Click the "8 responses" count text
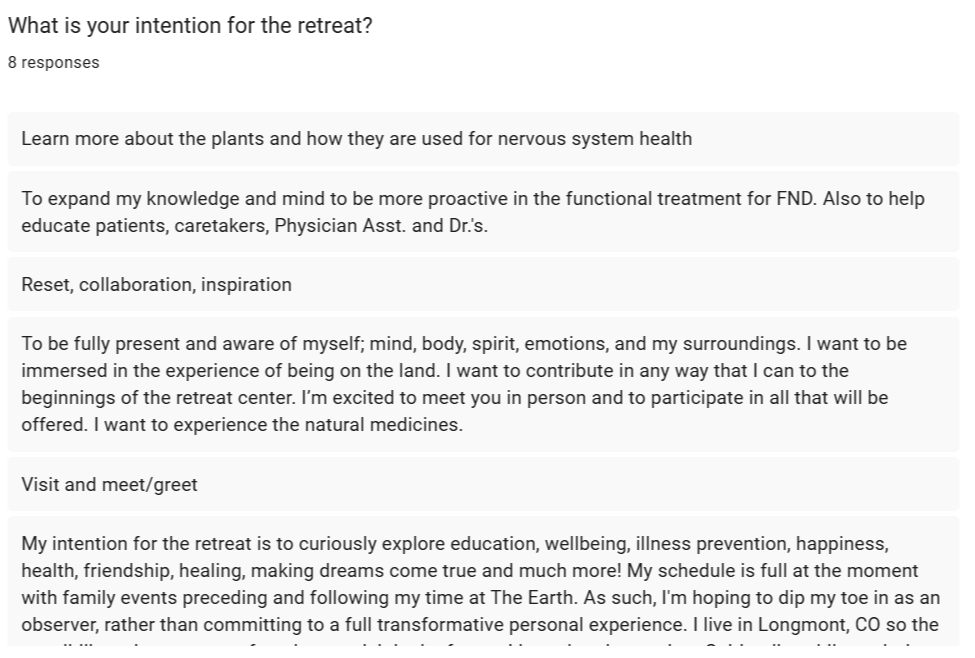This screenshot has width=975, height=658. pos(54,62)
